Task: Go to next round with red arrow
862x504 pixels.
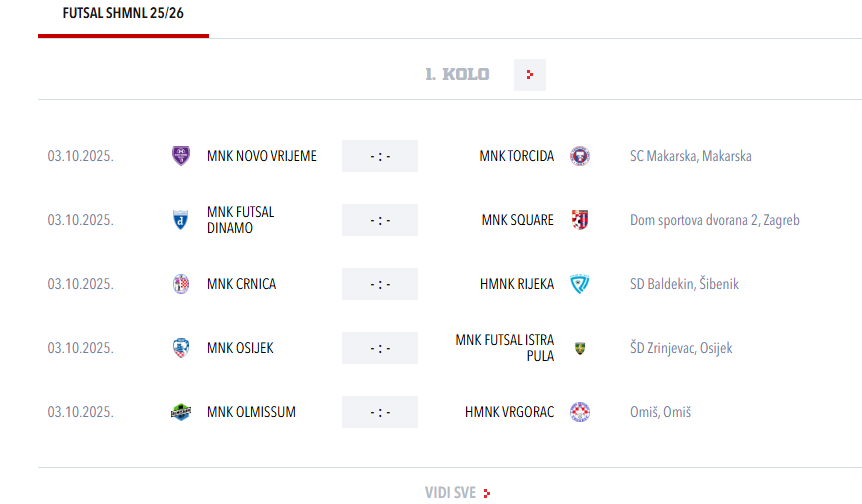Action: pos(530,75)
